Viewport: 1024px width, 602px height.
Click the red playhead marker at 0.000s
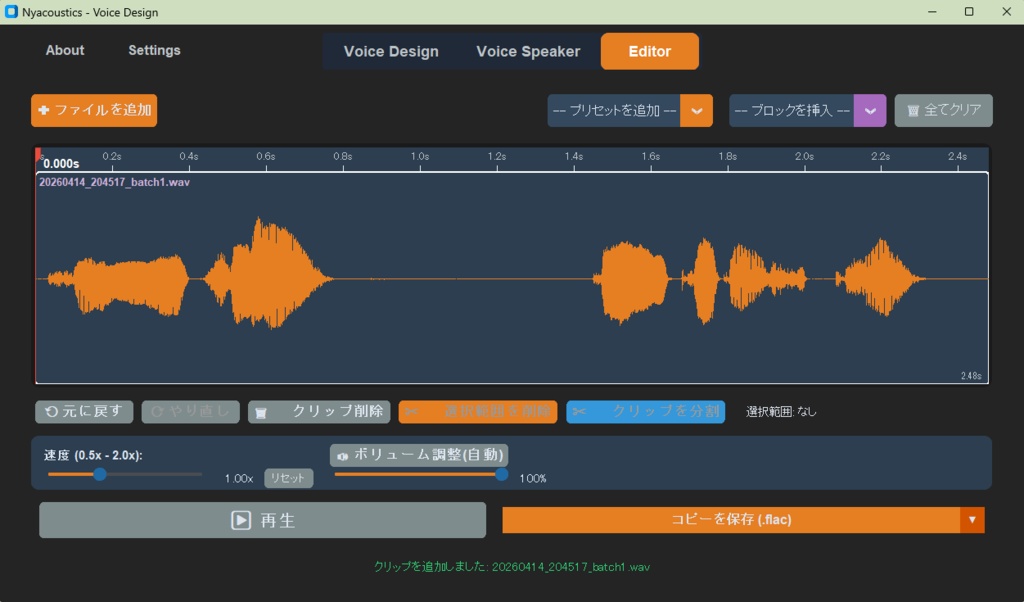[38, 152]
